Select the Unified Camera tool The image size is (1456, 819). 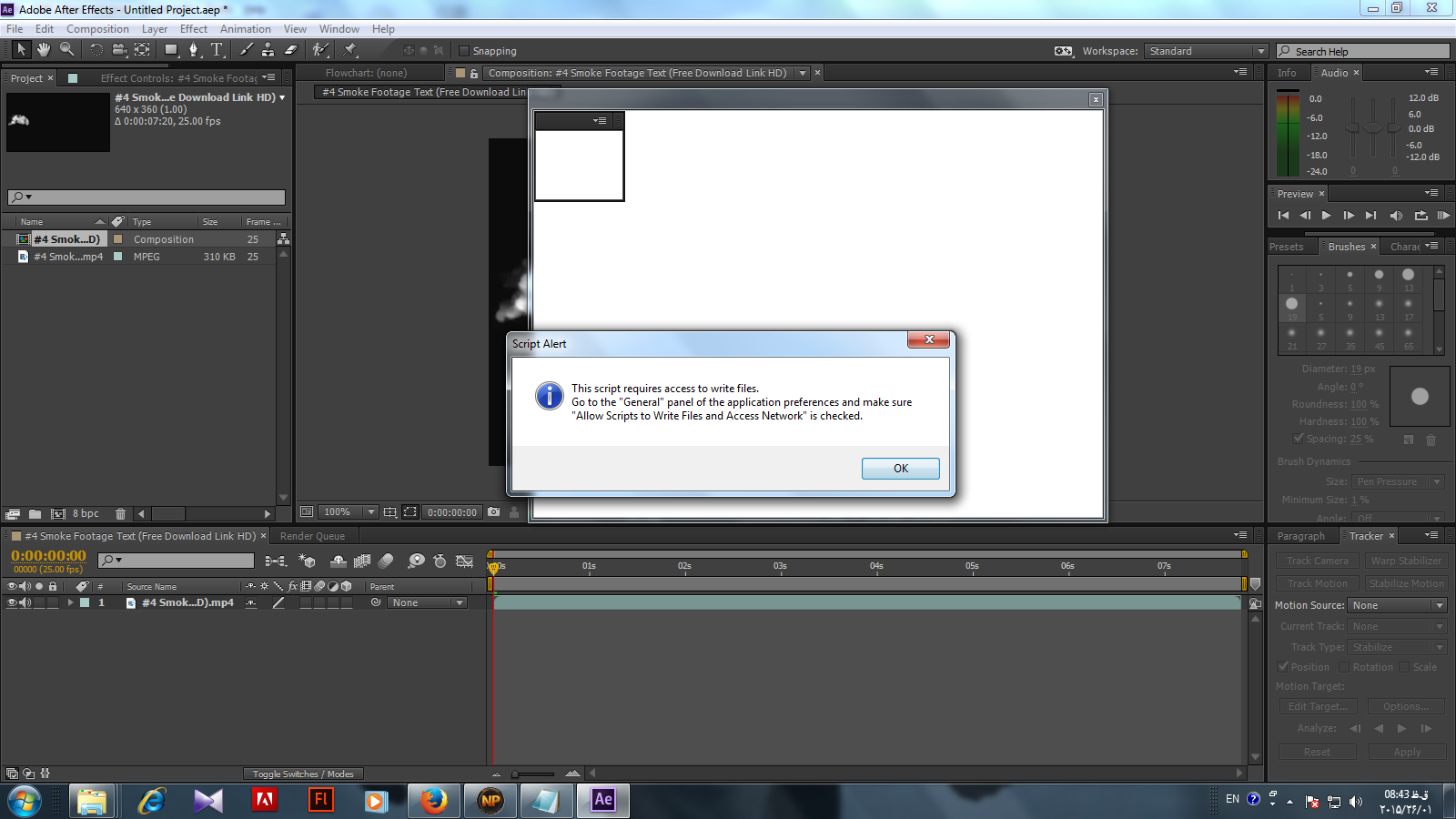(x=119, y=50)
